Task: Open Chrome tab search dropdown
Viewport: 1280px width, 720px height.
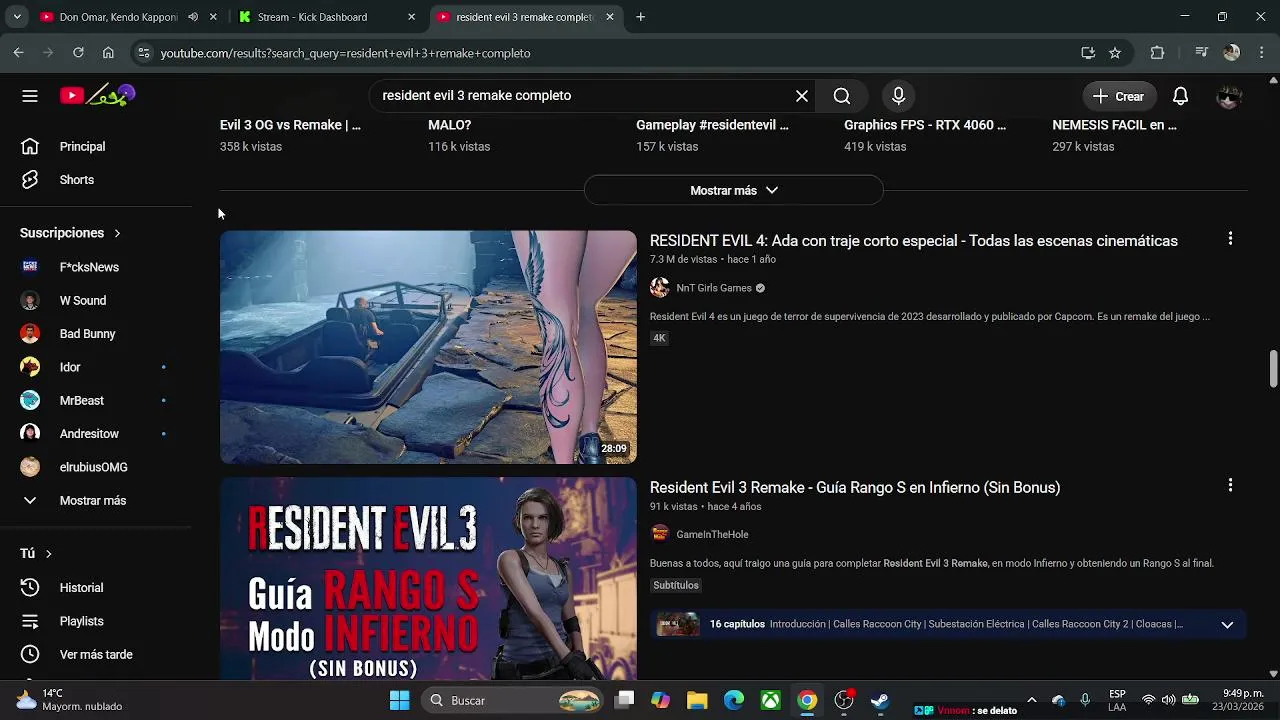Action: click(x=17, y=17)
